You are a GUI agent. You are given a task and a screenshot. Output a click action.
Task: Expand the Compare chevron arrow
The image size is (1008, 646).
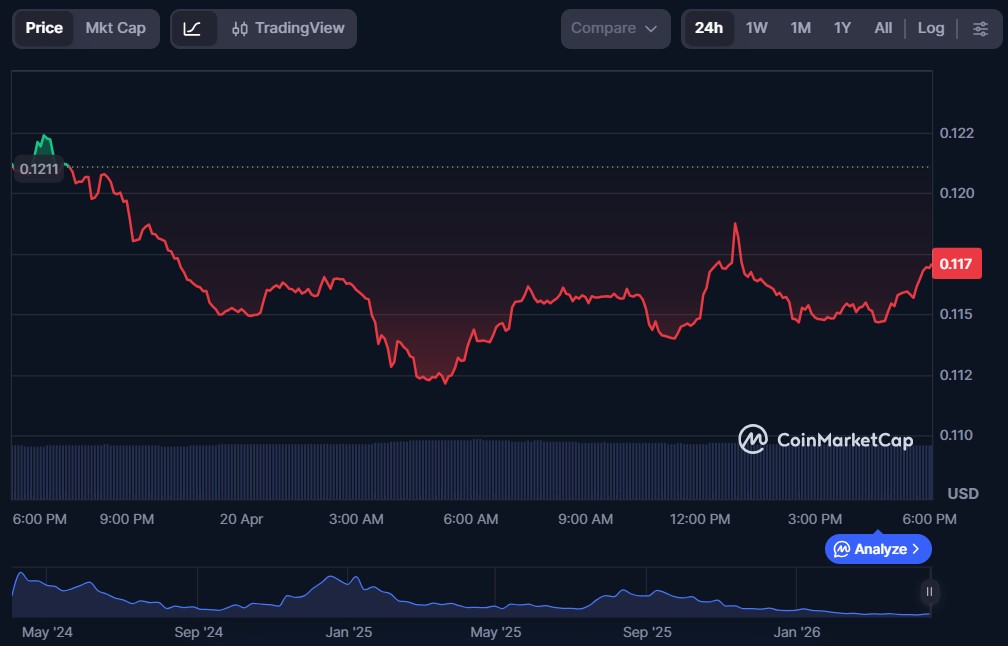(x=652, y=29)
